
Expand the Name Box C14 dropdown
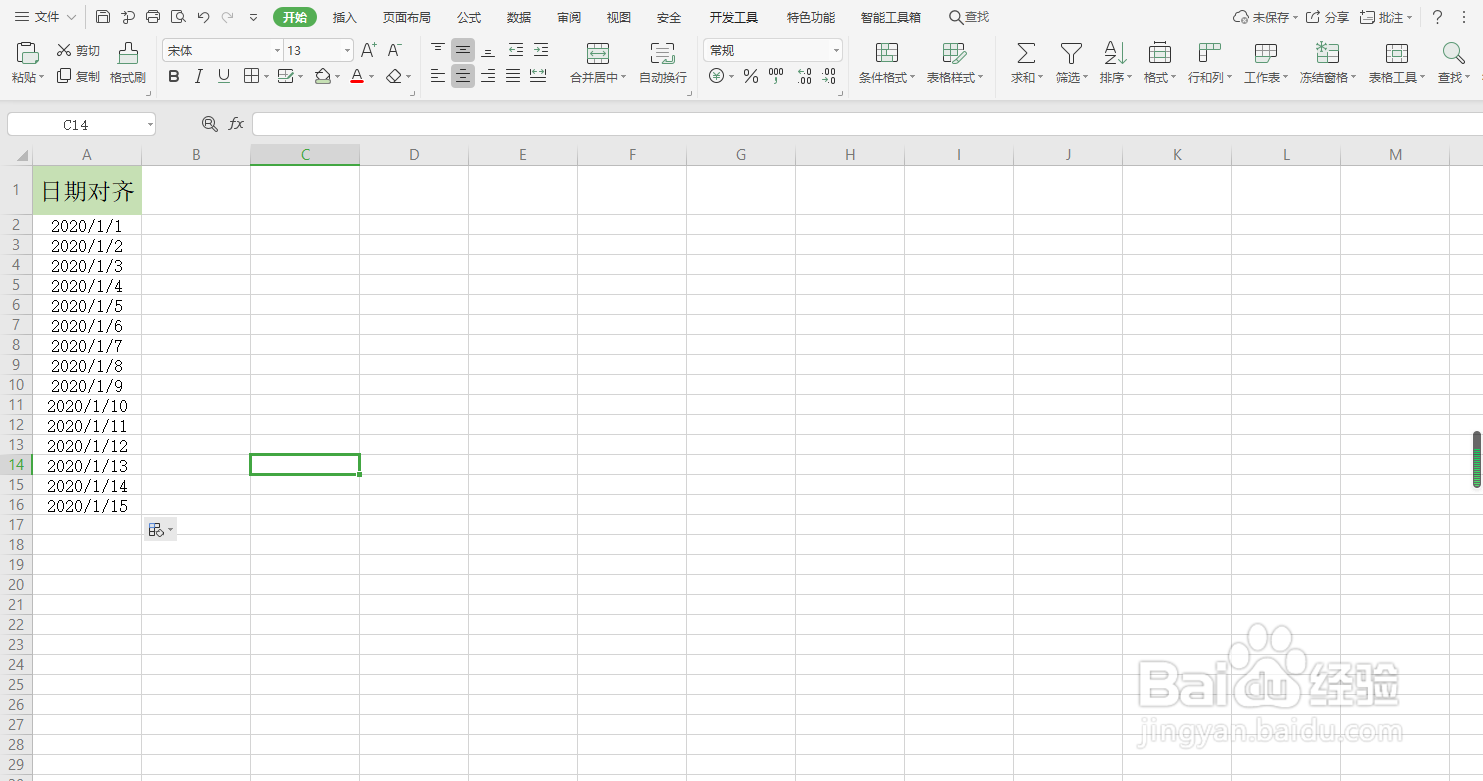(x=150, y=124)
